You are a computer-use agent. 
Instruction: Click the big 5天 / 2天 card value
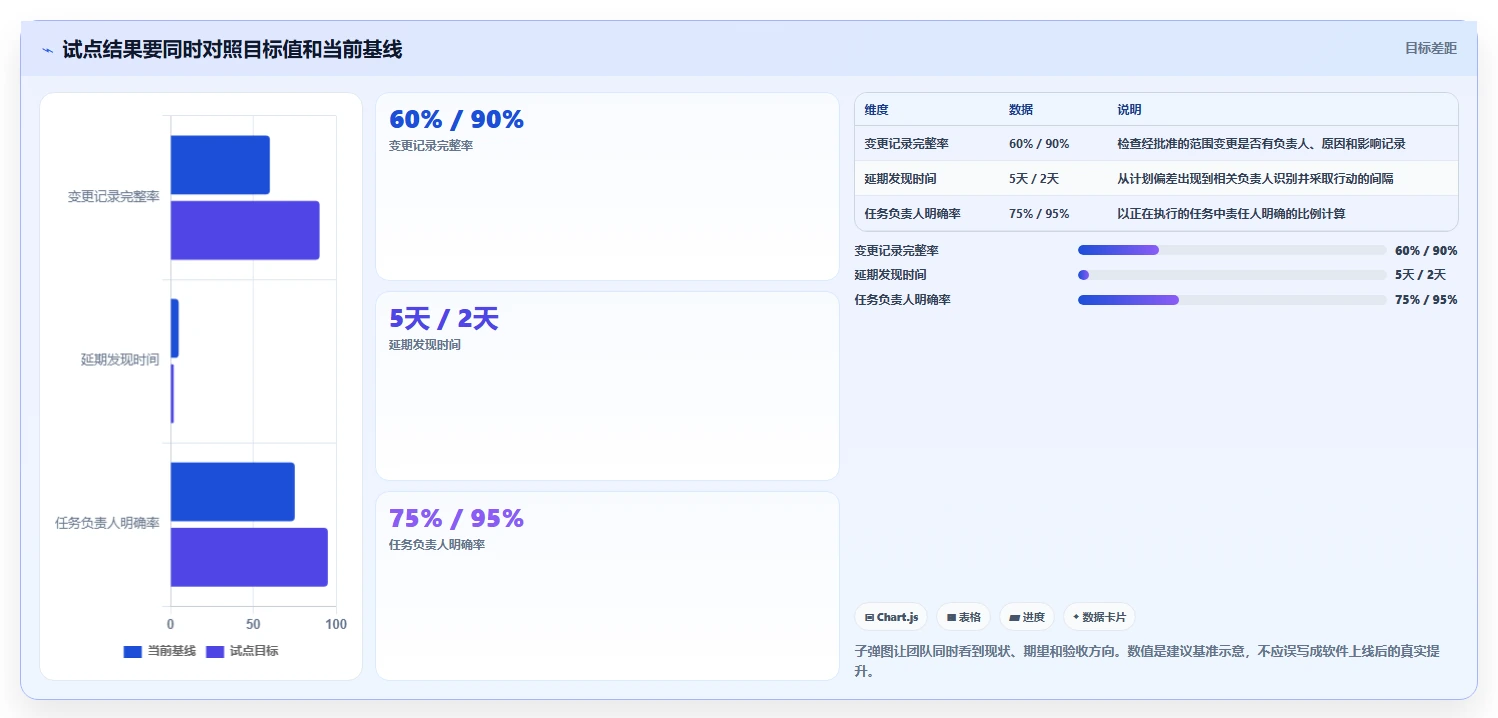click(x=444, y=319)
